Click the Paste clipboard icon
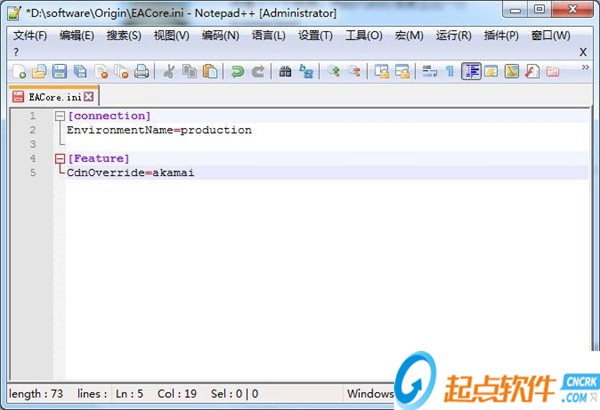Viewport: 600px width, 410px height. [210, 71]
